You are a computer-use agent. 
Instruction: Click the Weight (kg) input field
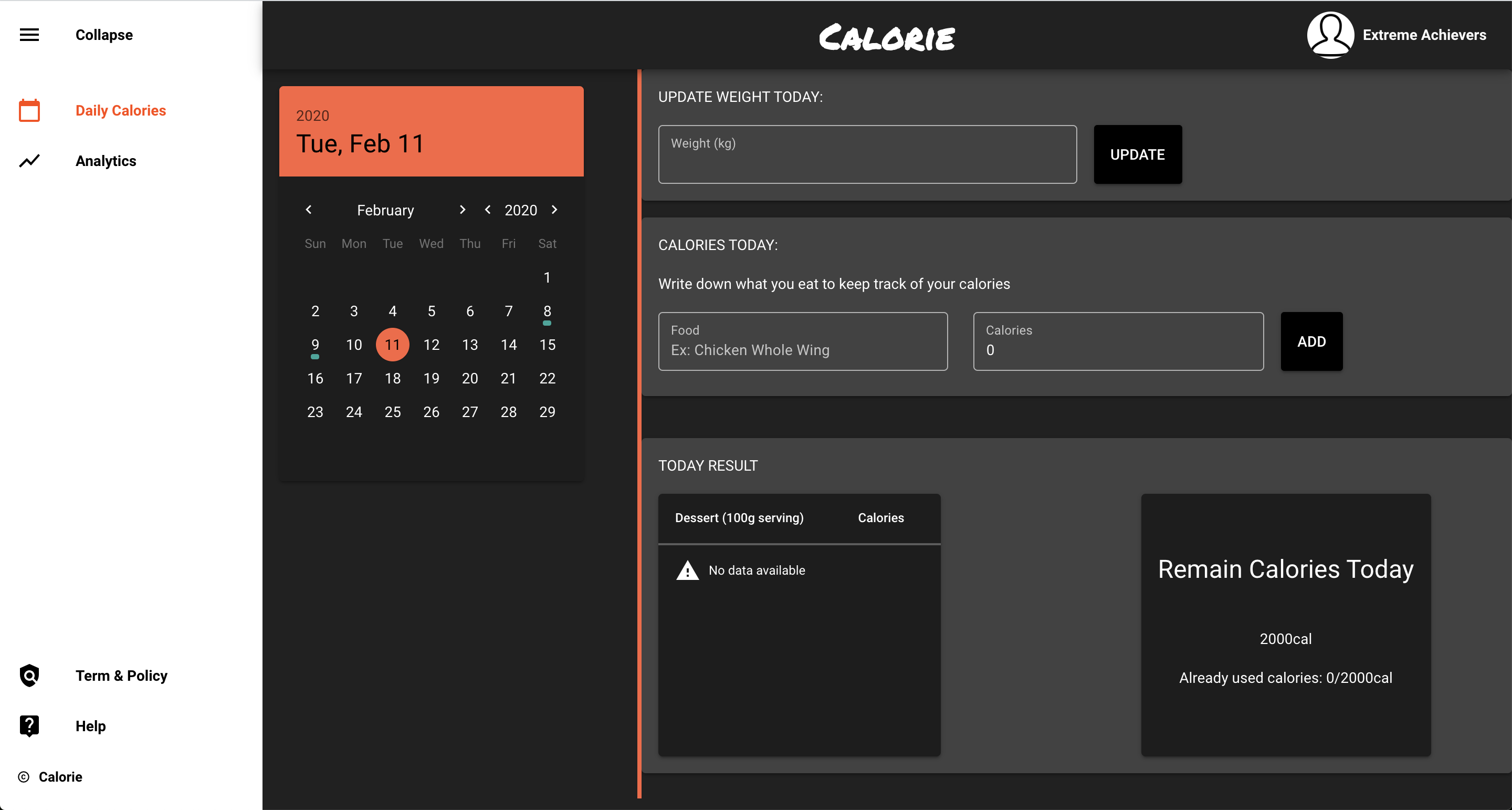(x=867, y=154)
